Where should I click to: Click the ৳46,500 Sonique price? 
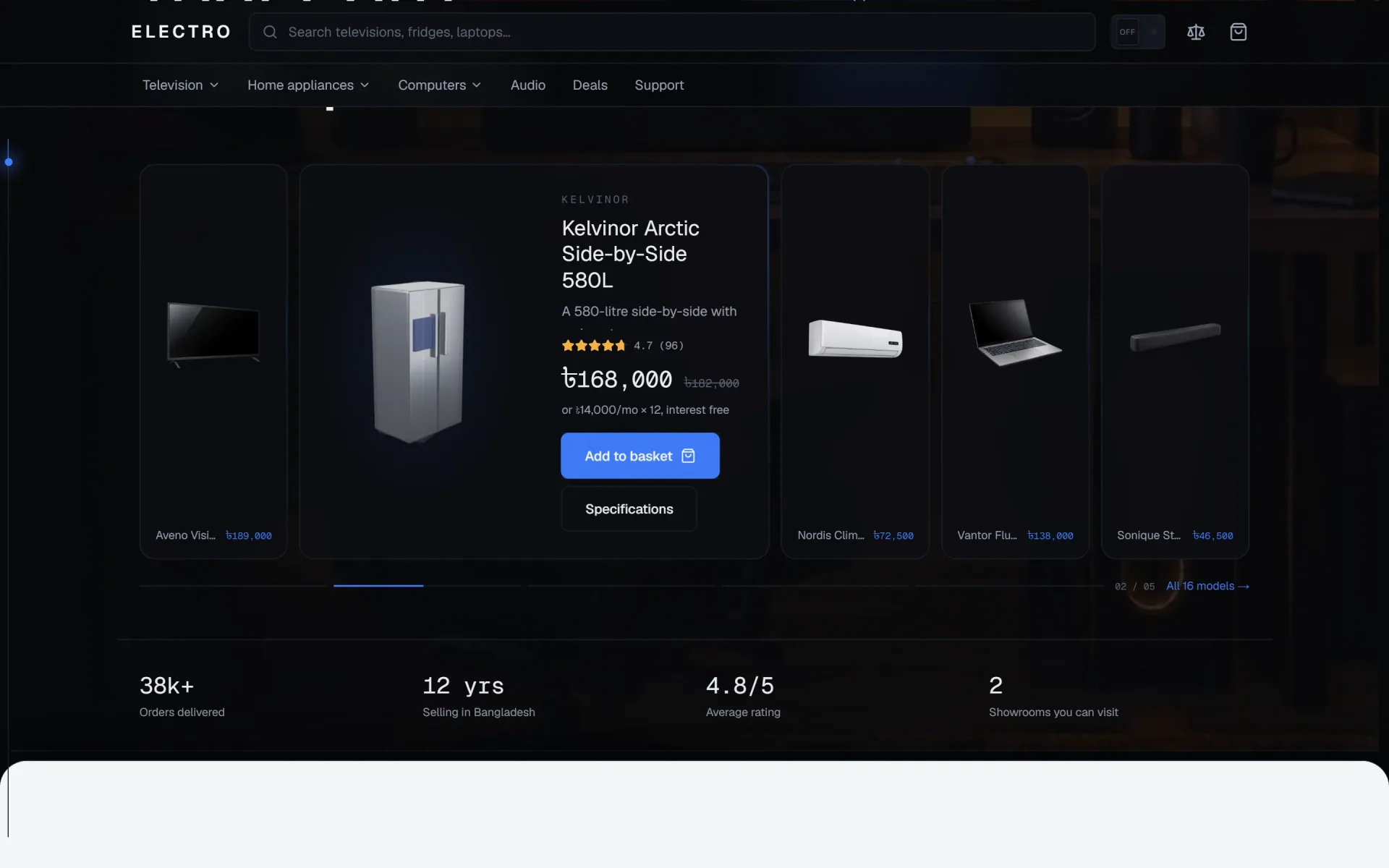(x=1213, y=536)
